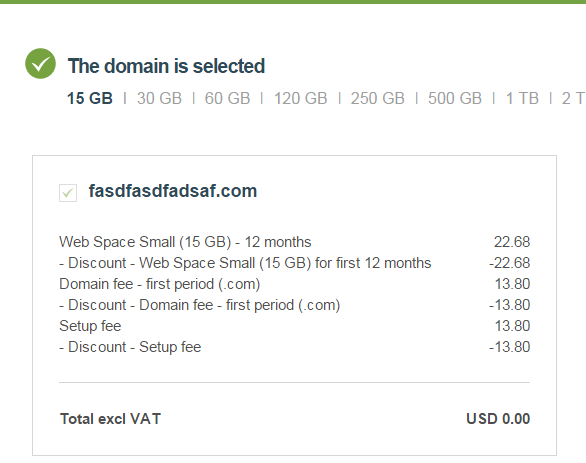Choose the 500 GB storage option
The height and width of the screenshot is (463, 586).
(x=455, y=99)
